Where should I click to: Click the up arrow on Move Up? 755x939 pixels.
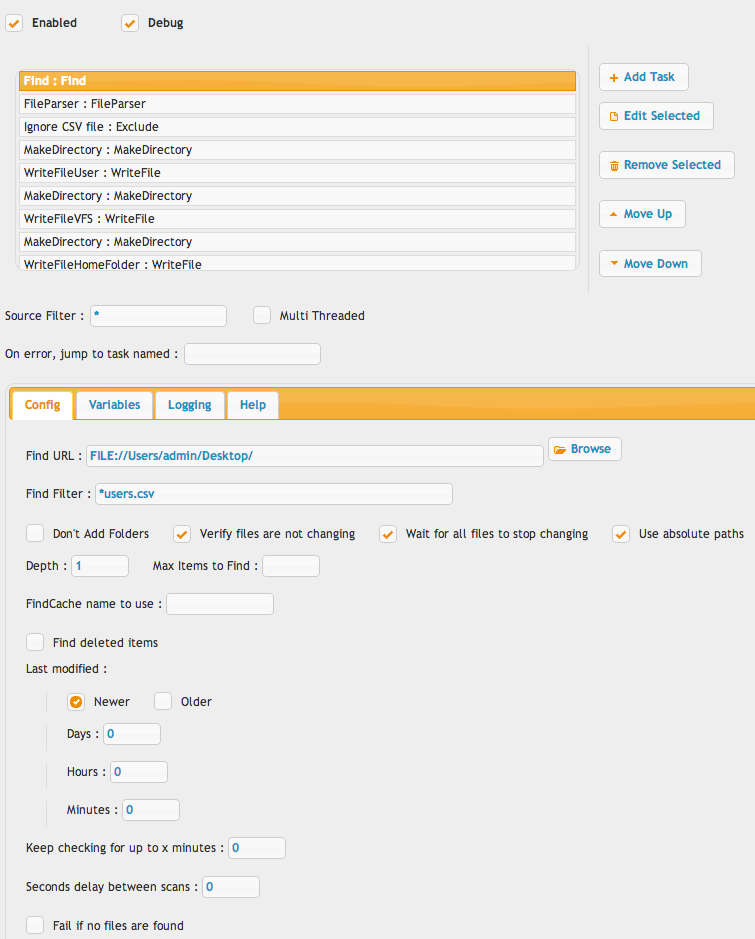point(614,214)
